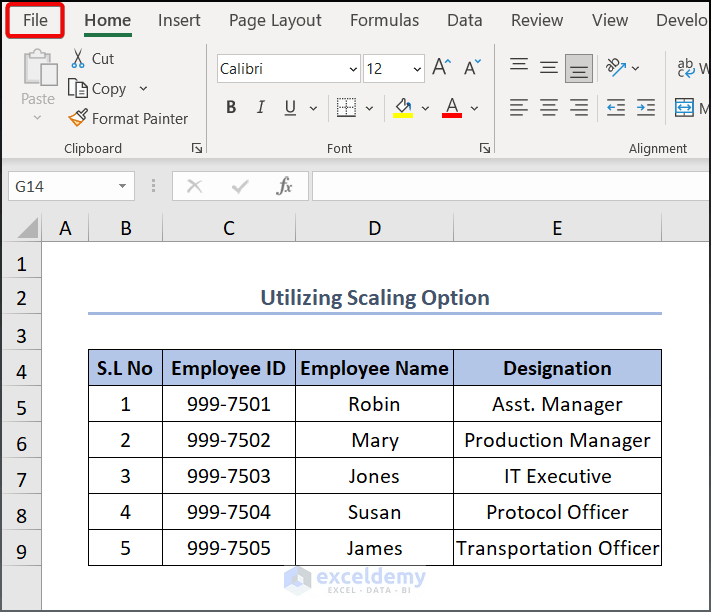Screen dimensions: 711x612
Task: Select cell with Employee ID 999-7503
Action: (x=229, y=476)
